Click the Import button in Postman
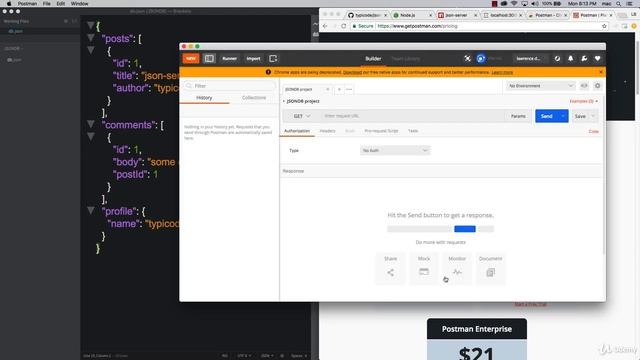Viewport: 640px width, 360px height. [253, 58]
